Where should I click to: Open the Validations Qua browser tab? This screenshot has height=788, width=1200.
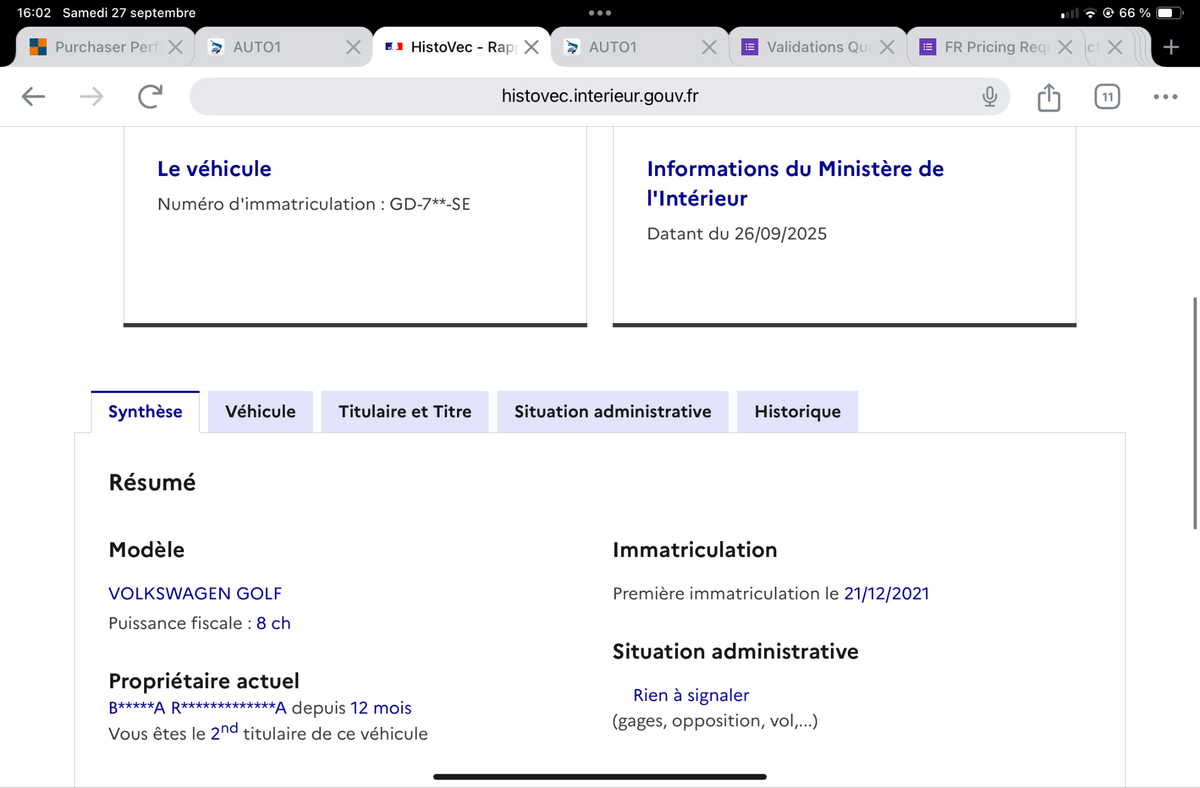tap(808, 47)
